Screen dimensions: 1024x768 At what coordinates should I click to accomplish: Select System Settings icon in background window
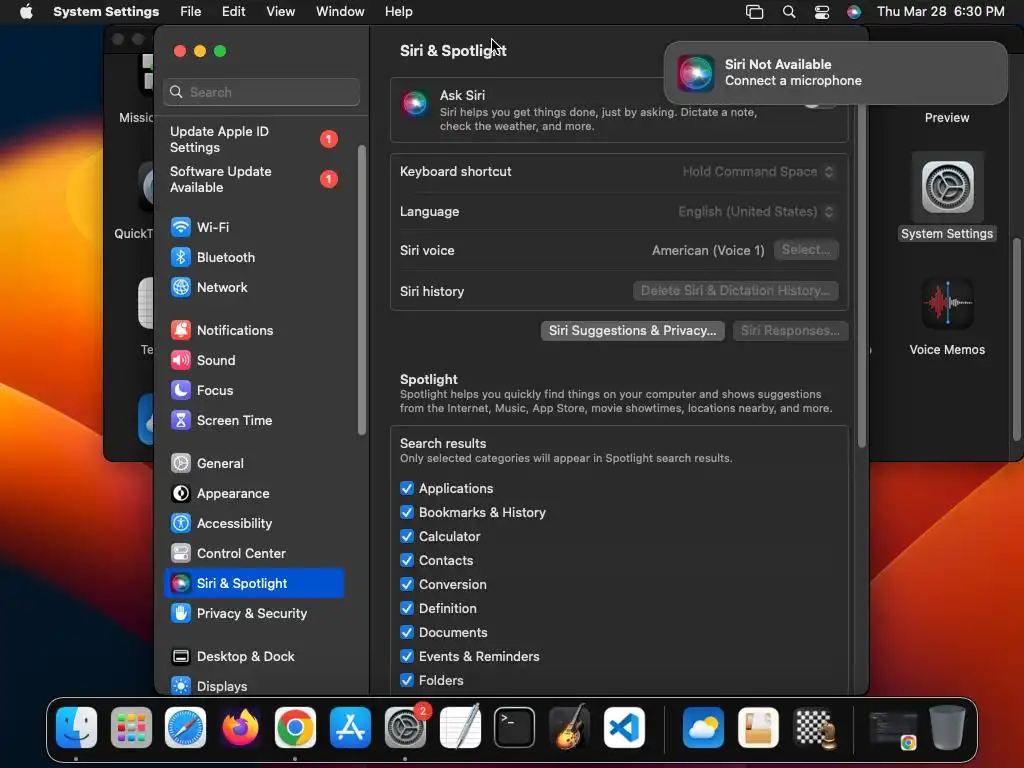click(947, 198)
